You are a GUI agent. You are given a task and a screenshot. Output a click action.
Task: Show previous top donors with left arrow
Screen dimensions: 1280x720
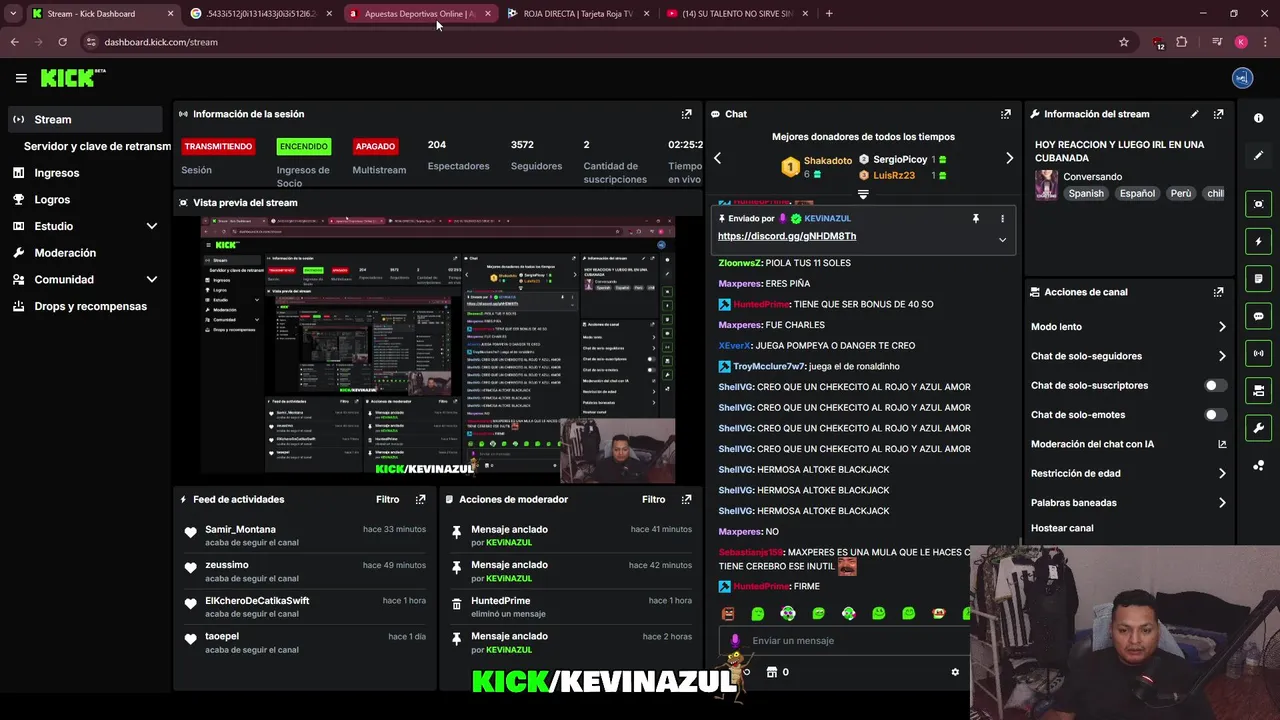(717, 158)
